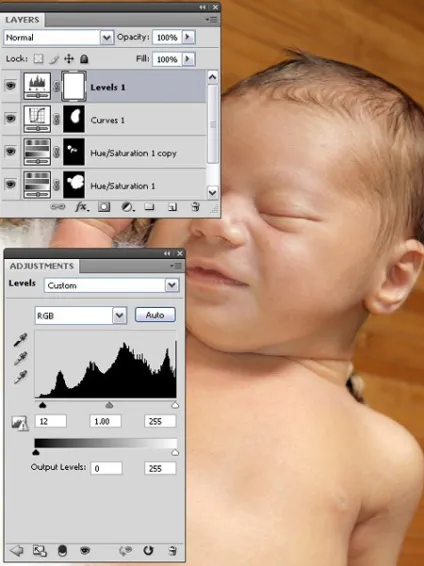Select the LAYERS panel tab
The image size is (424, 566).
[x=22, y=20]
